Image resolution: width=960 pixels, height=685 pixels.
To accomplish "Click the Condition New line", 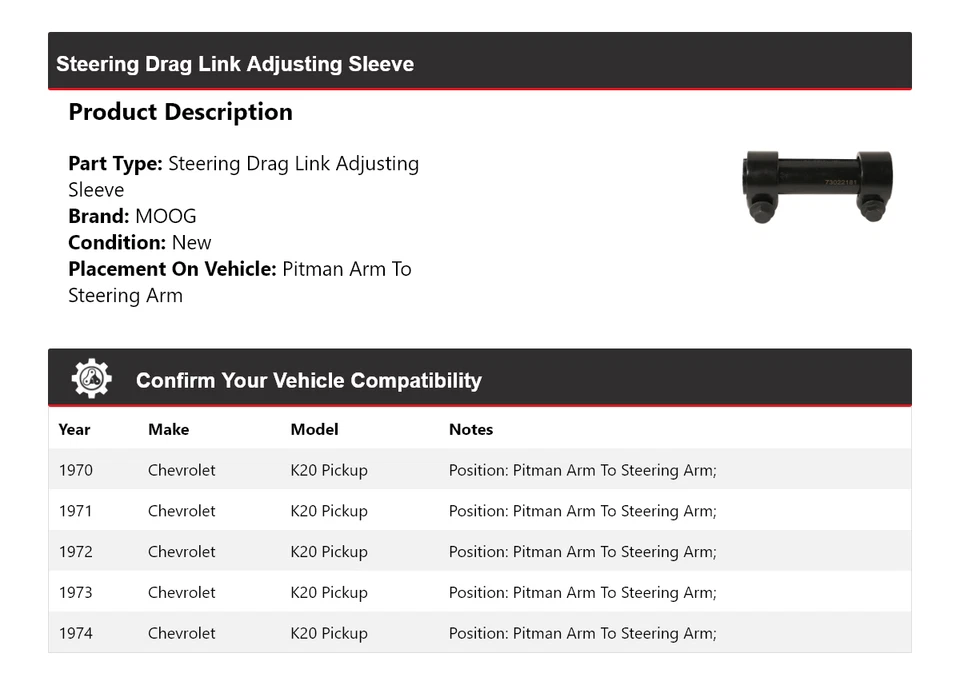I will (140, 242).
